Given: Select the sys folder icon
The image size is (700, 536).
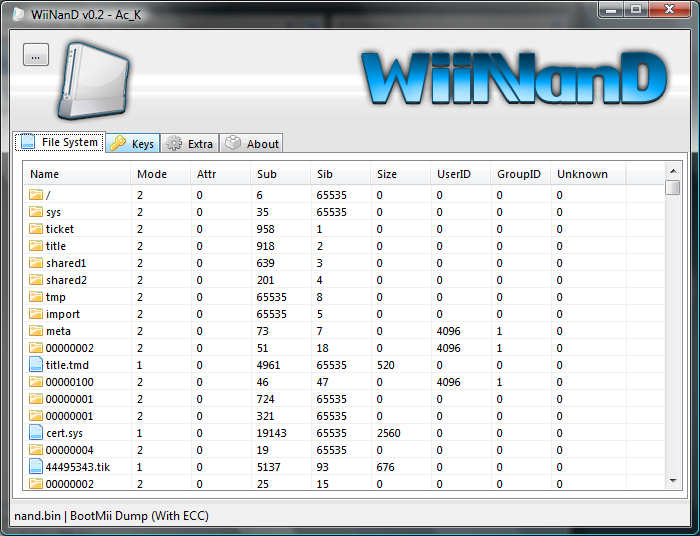Looking at the screenshot, I should [x=36, y=212].
